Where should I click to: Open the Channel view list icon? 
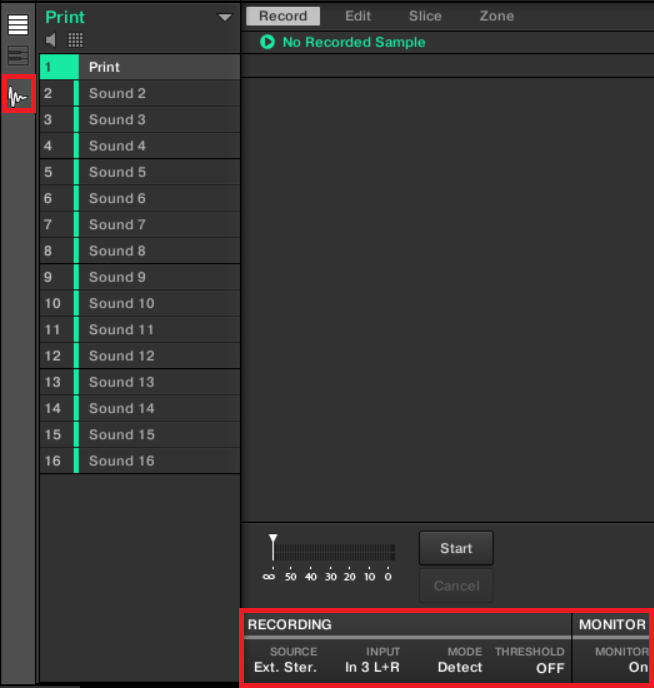(18, 25)
